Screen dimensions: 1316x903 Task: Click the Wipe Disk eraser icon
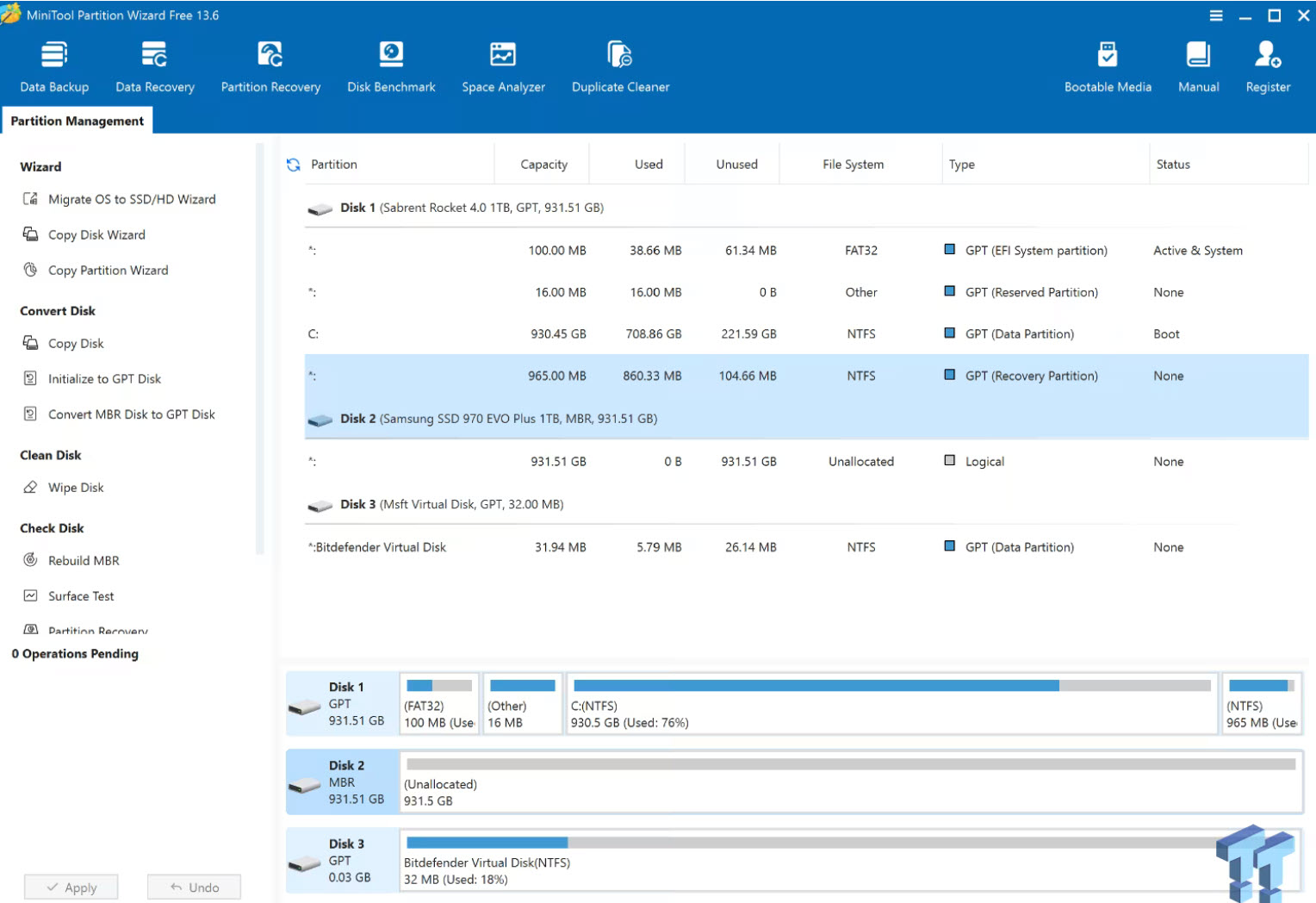coord(30,487)
